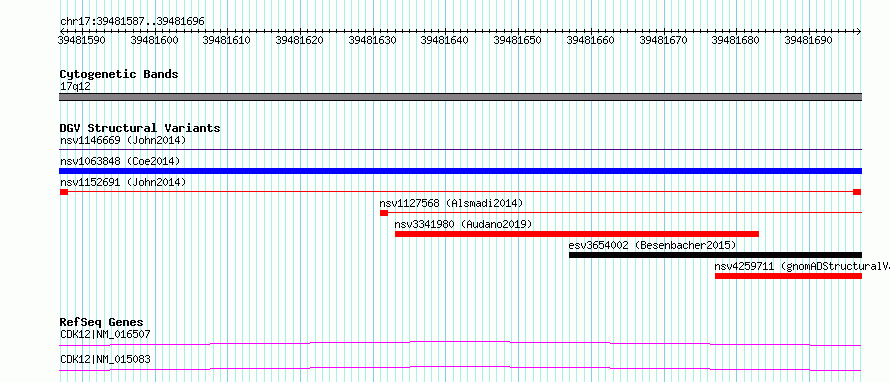Image resolution: width=890 pixels, height=382 pixels.
Task: Click the red nsv4259711 variant bar
Action: (788, 276)
